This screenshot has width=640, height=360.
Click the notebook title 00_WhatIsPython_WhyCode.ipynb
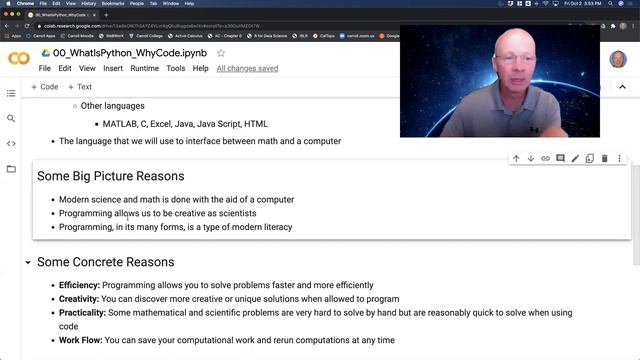[130, 53]
